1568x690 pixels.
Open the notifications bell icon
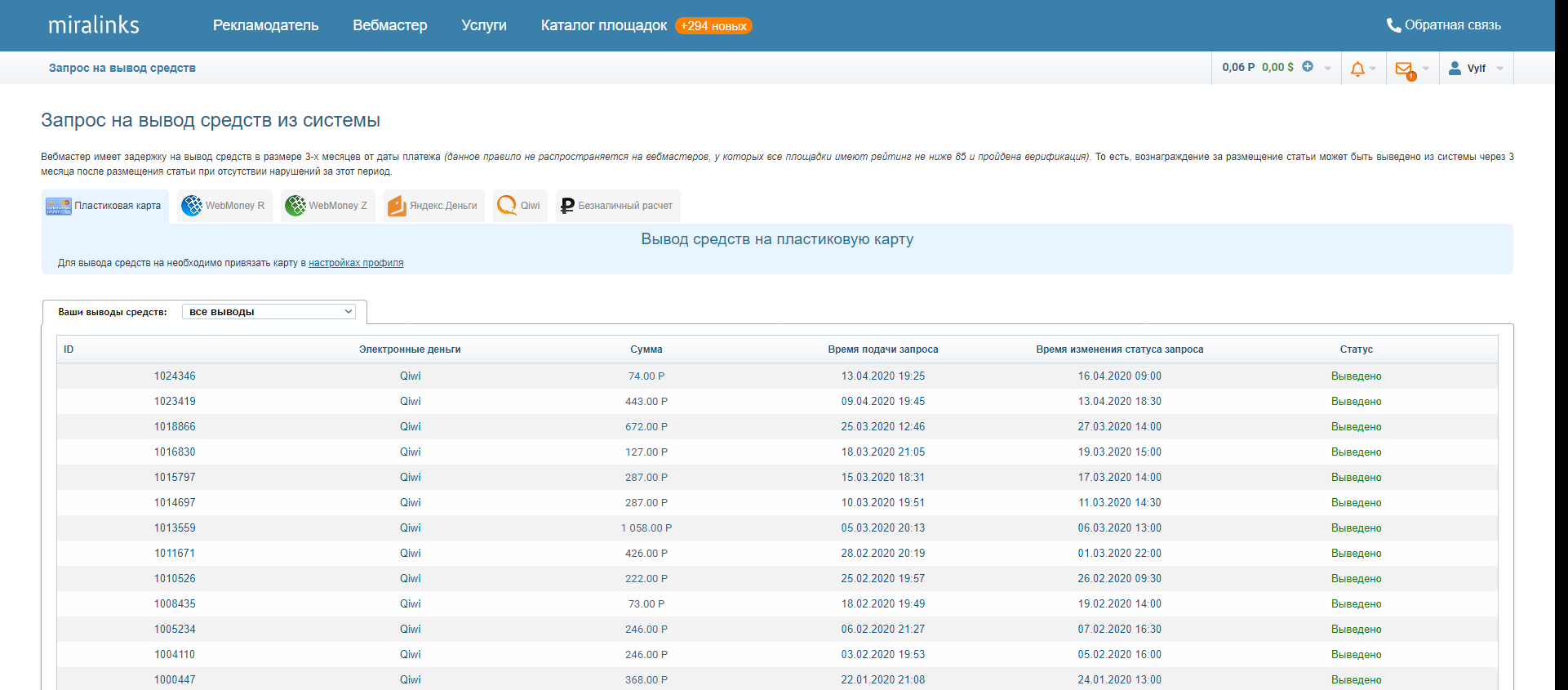pyautogui.click(x=1357, y=69)
